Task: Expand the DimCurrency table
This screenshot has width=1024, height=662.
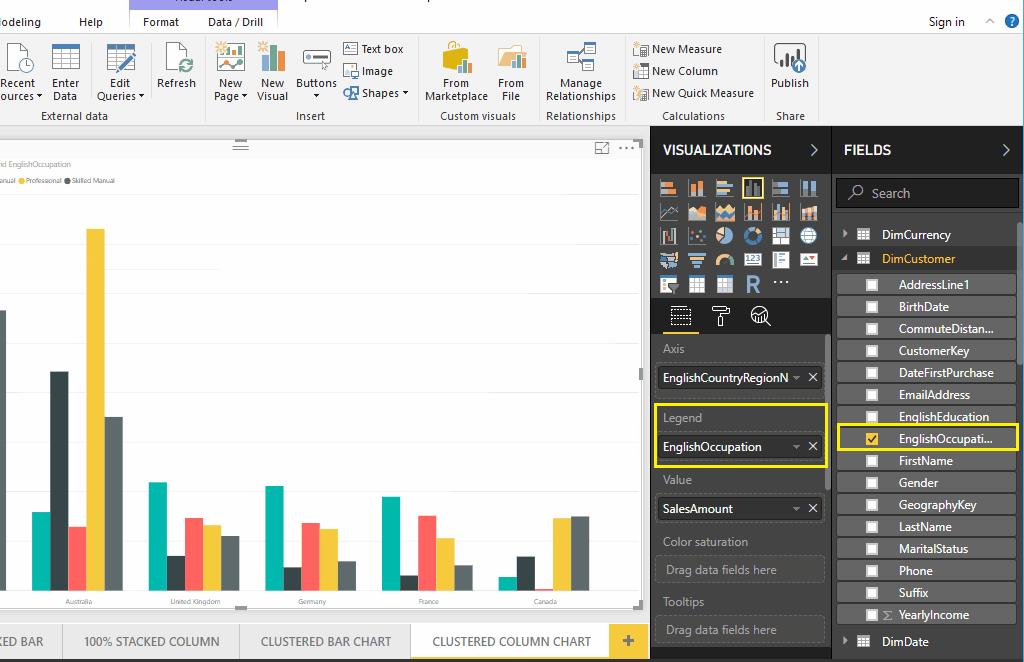Action: (844, 234)
